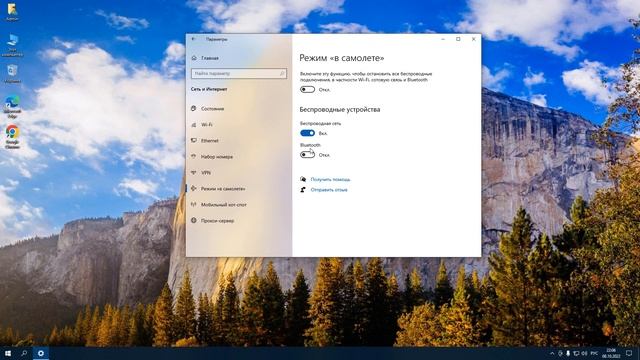Minimize the Параметры window
Screen dimensions: 640x360
(443, 39)
